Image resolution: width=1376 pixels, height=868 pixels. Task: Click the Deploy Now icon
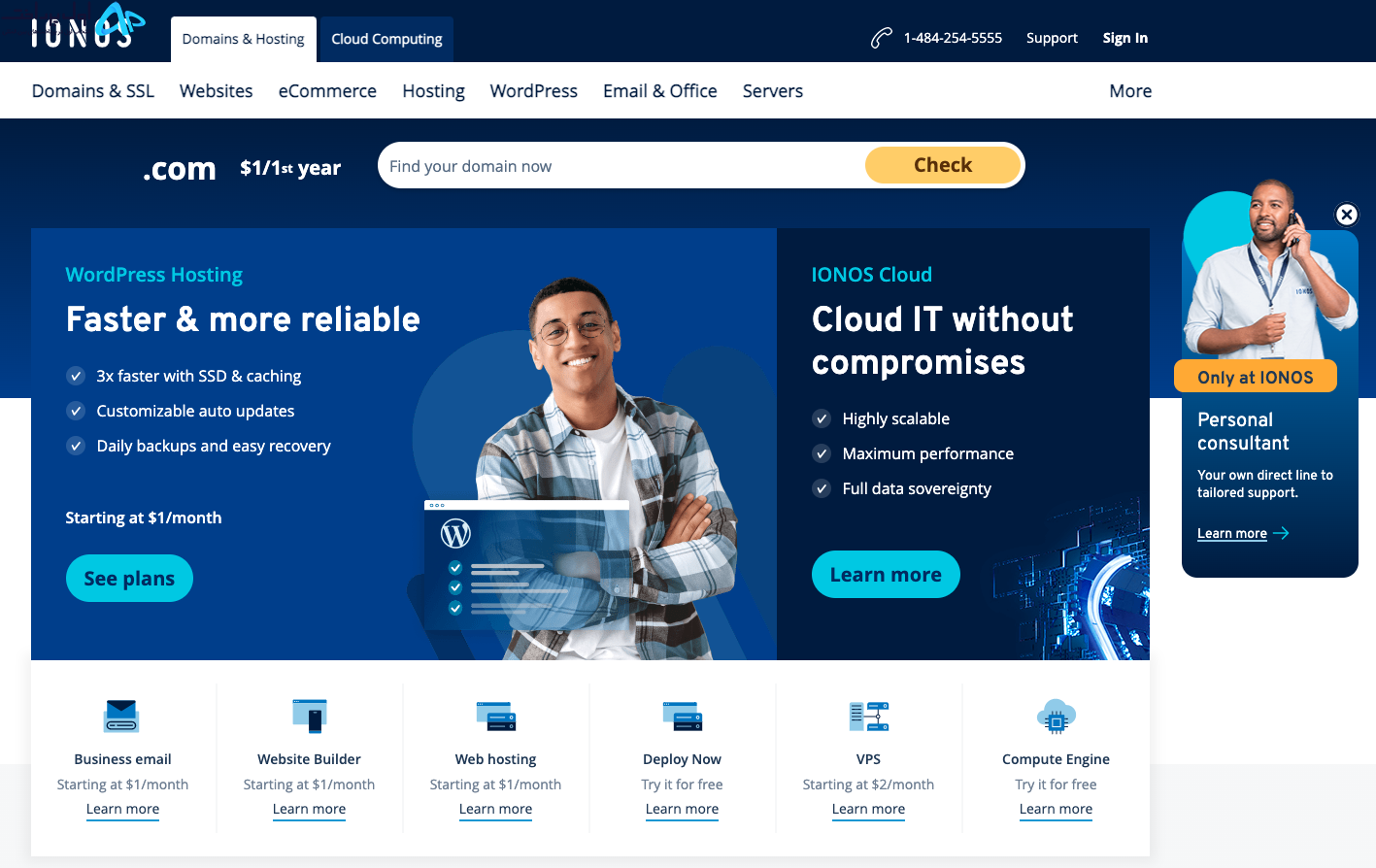click(x=682, y=717)
